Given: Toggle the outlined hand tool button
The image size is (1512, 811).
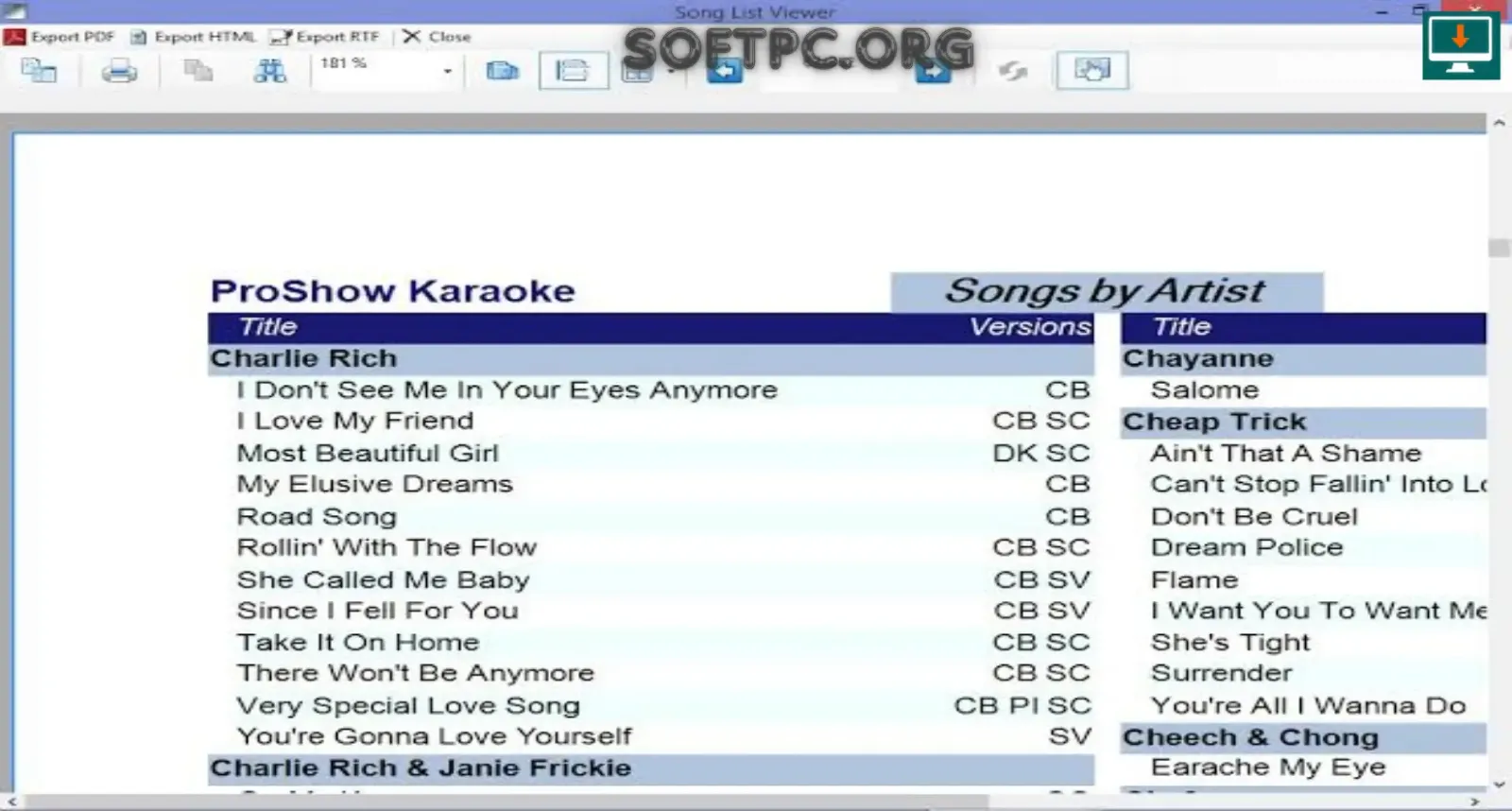Looking at the screenshot, I should (1092, 71).
